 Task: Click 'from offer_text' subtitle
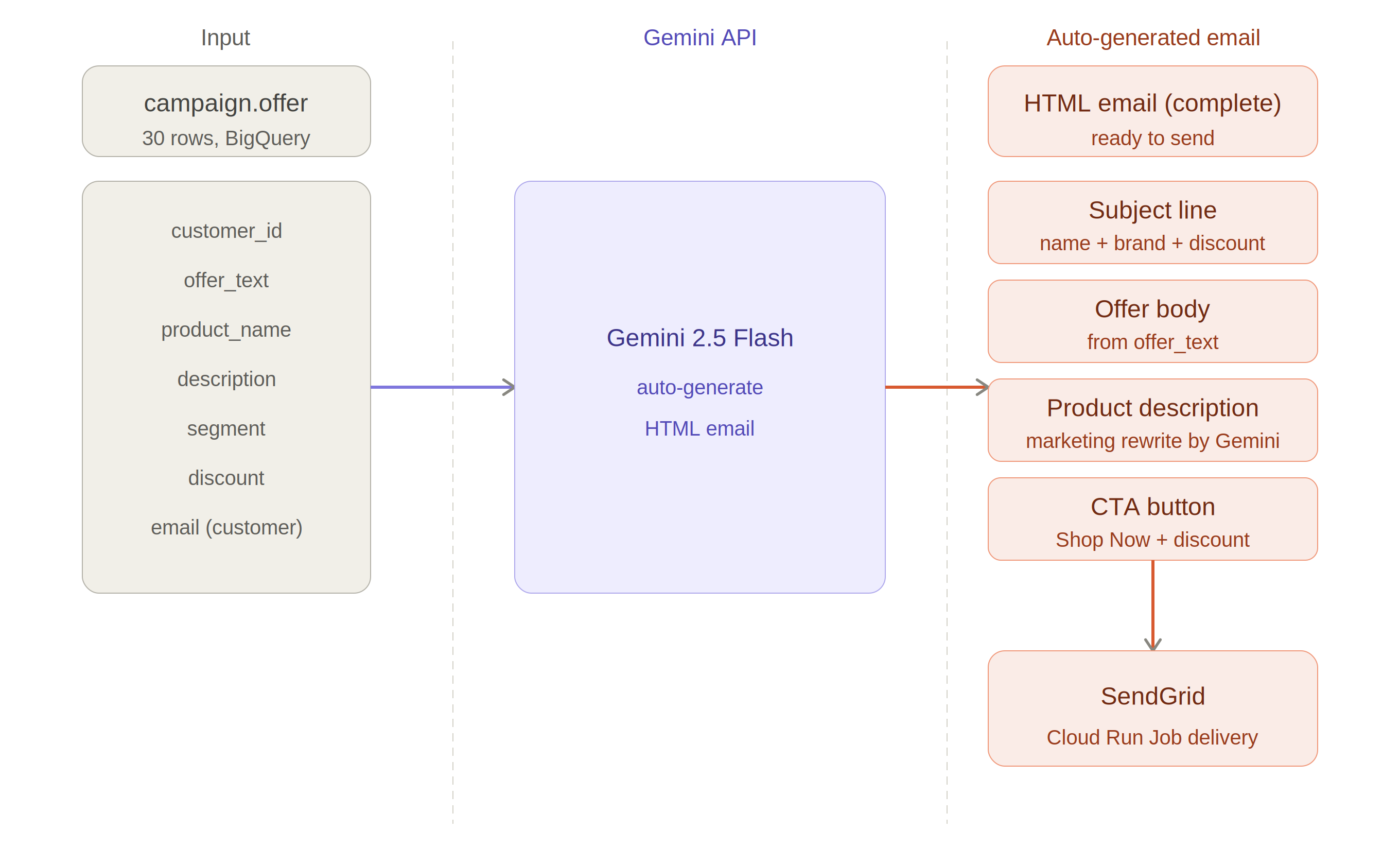1152,343
